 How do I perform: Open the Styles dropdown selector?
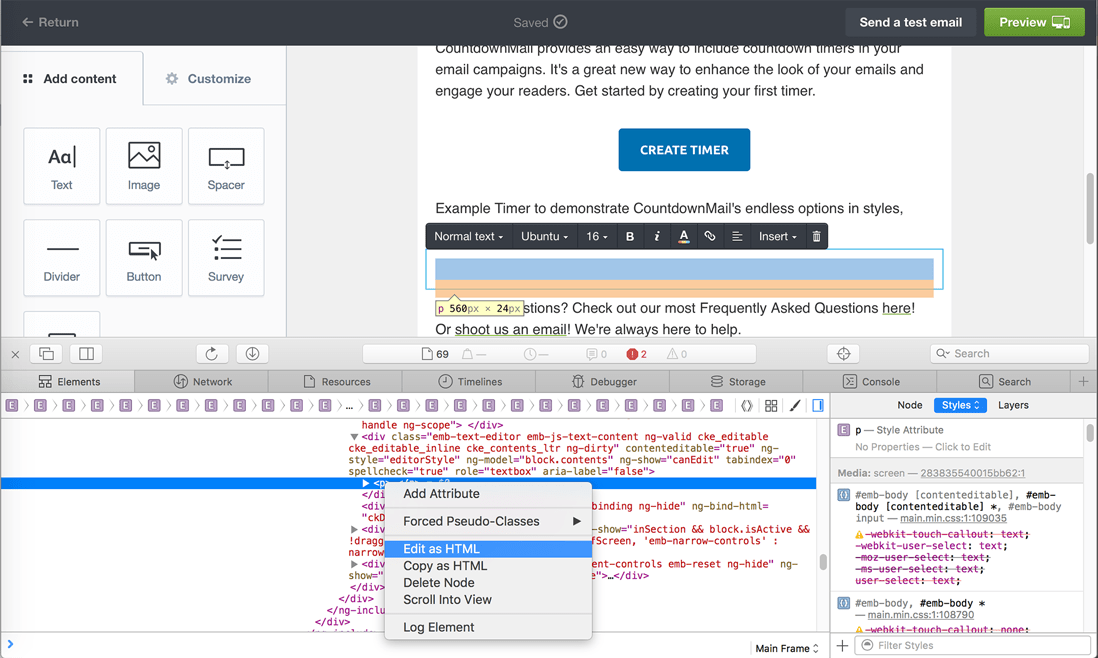click(x=960, y=405)
